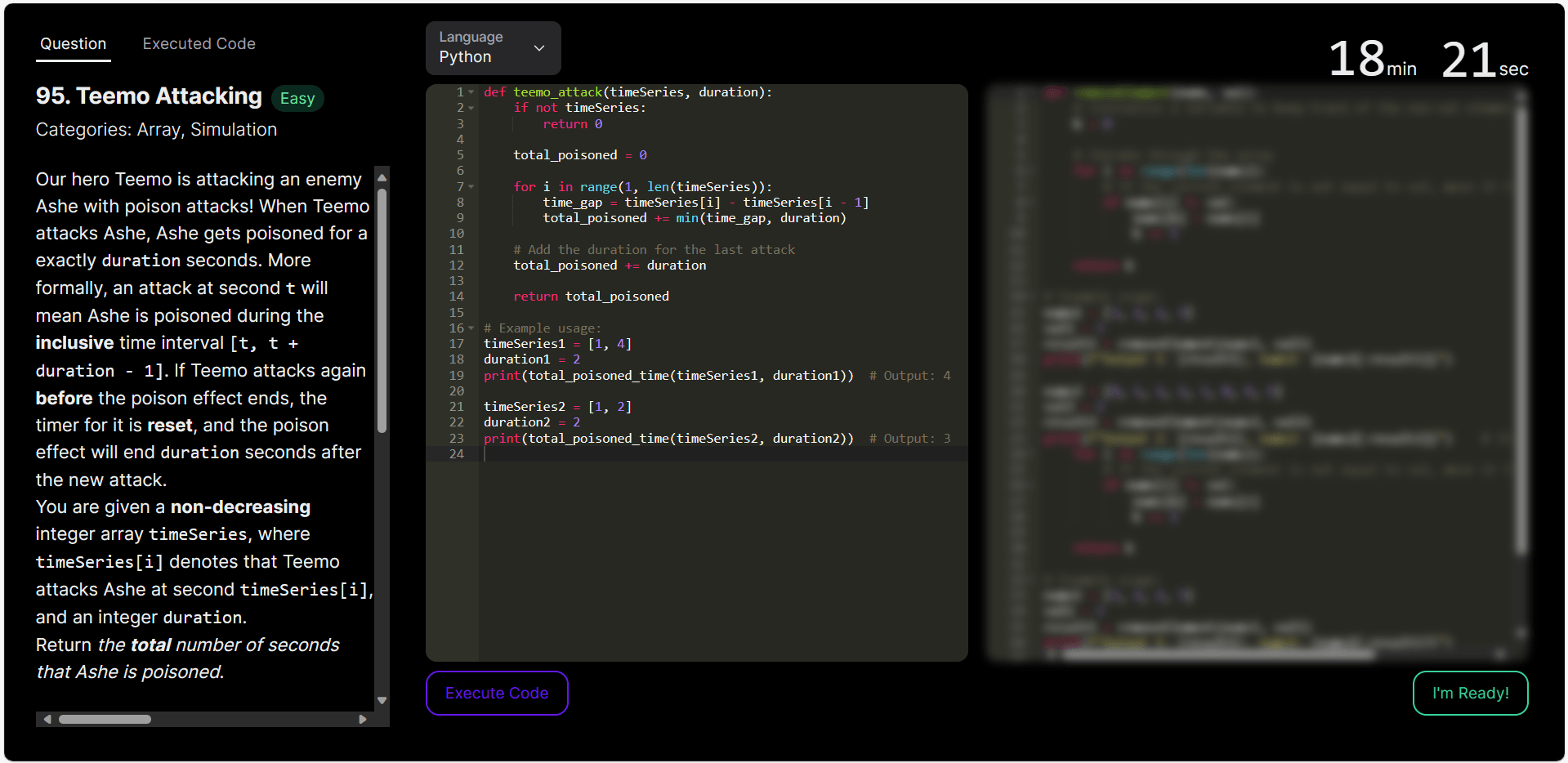Click scroll up arrow of question panel

click(382, 176)
